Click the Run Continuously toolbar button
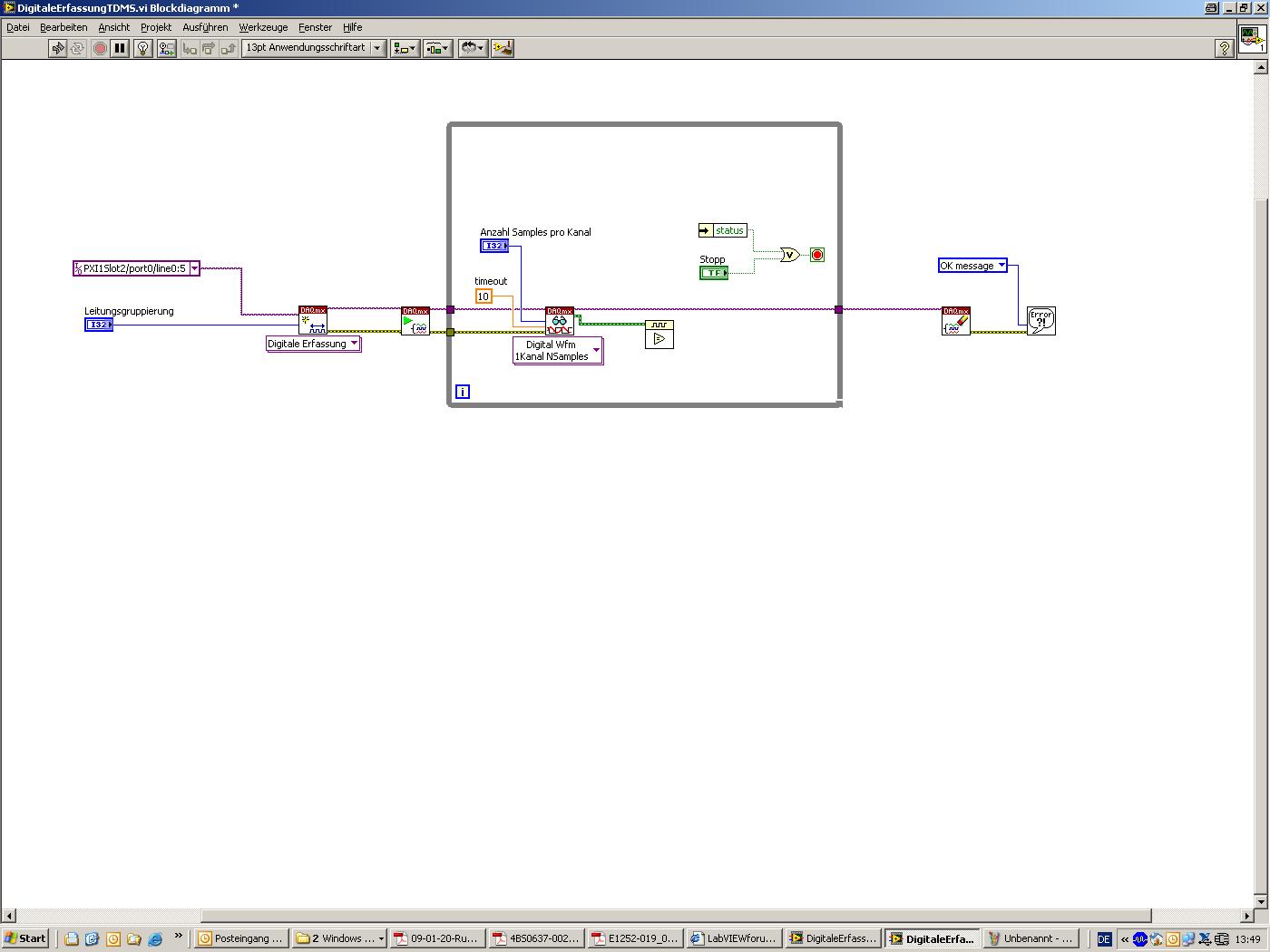 pyautogui.click(x=78, y=48)
